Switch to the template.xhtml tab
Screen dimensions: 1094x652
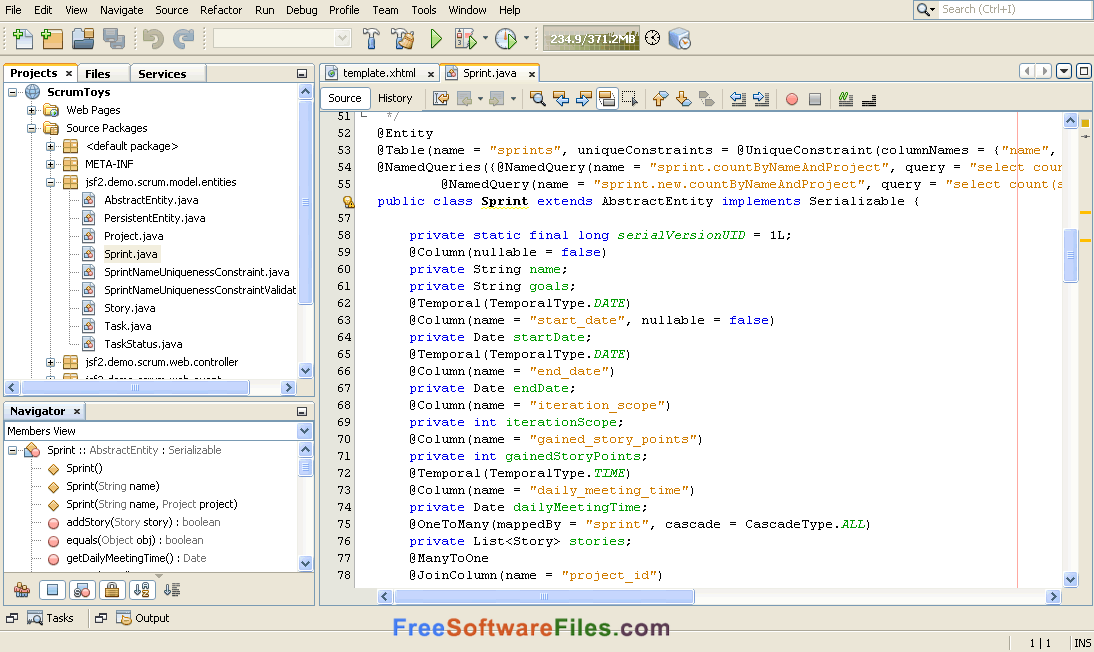coord(380,72)
